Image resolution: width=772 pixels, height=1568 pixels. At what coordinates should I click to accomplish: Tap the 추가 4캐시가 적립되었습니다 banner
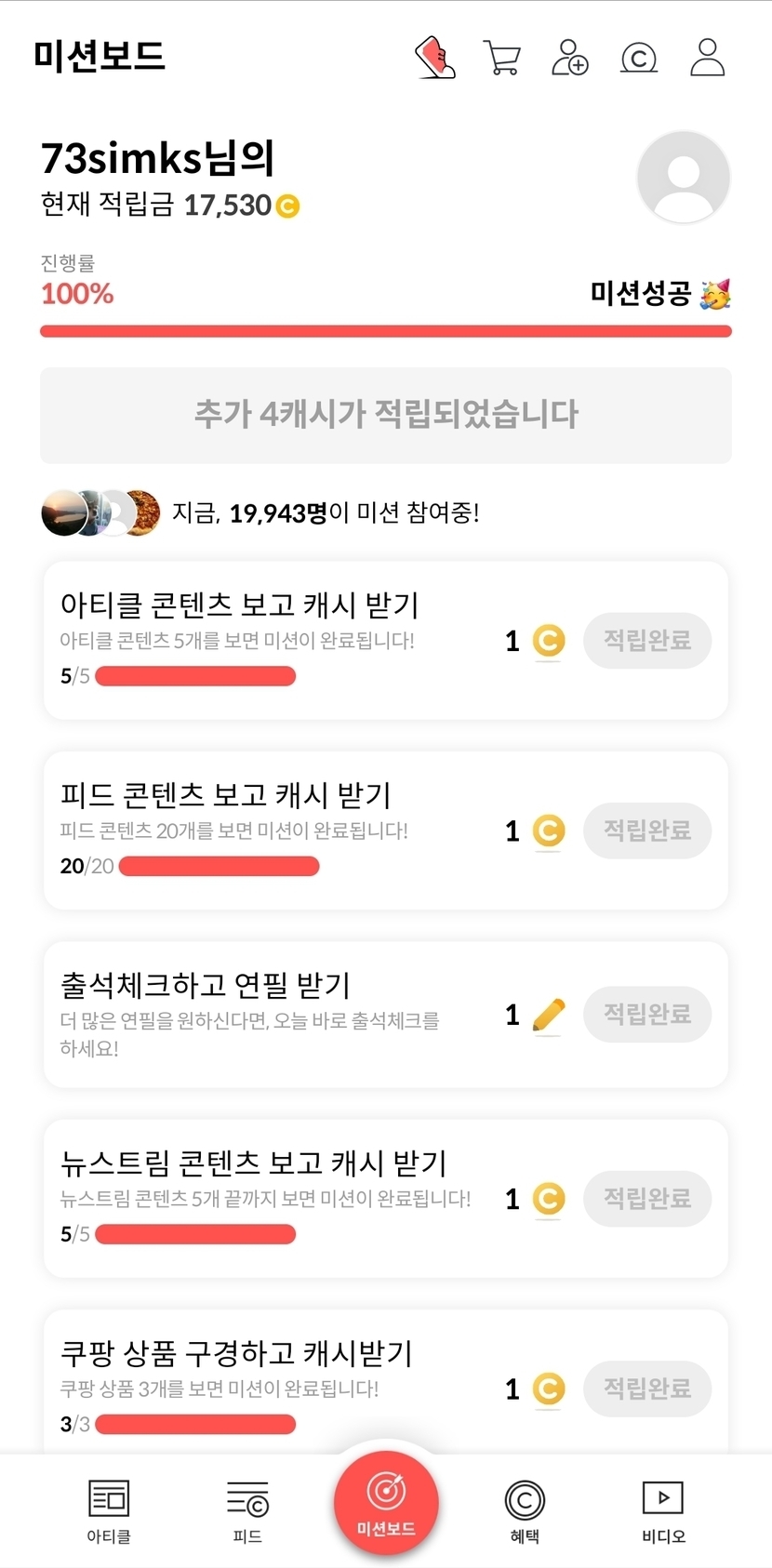click(385, 415)
